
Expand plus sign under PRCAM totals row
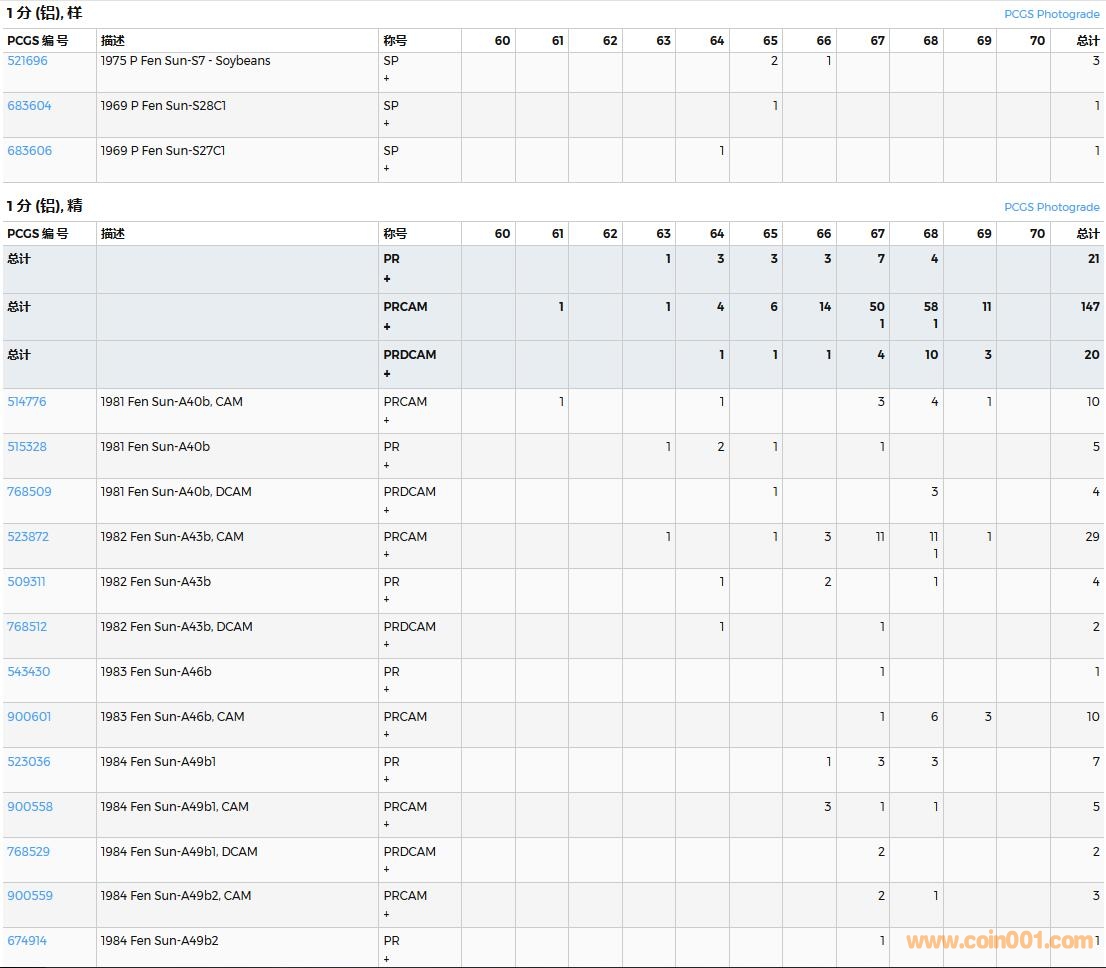point(387,327)
